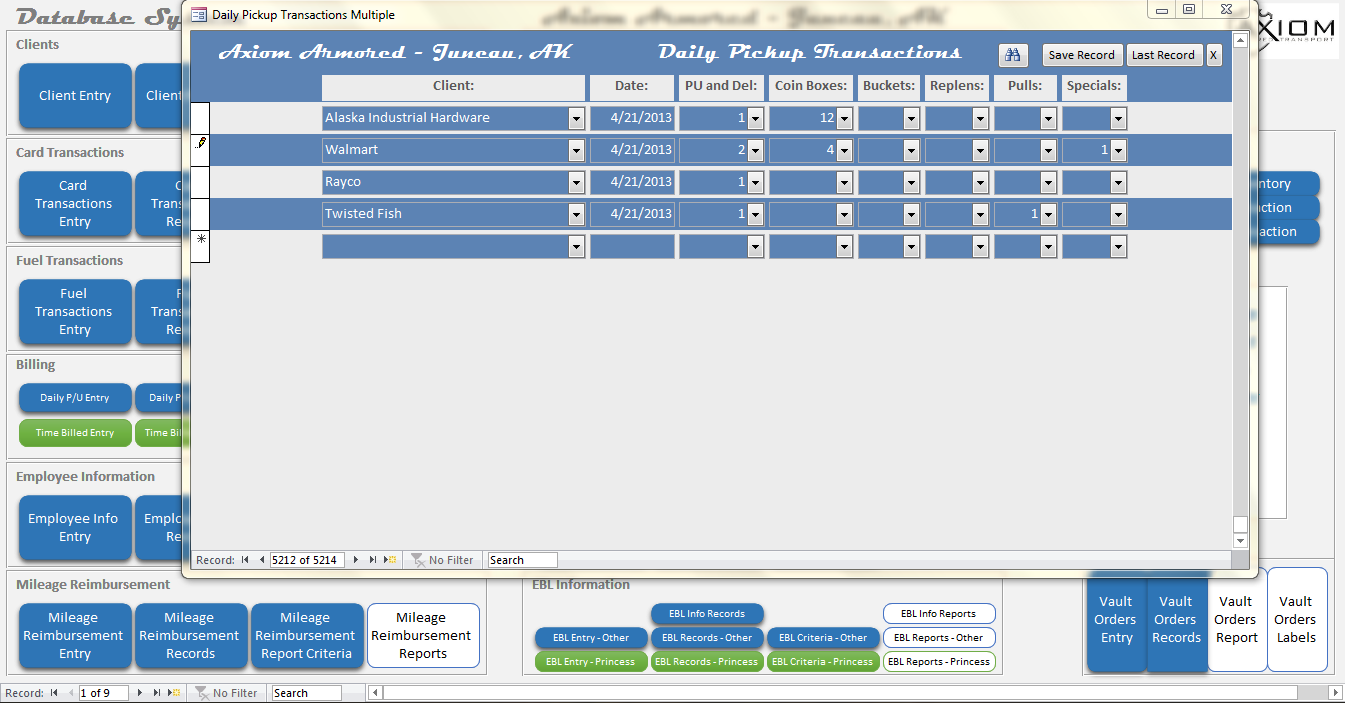Open Replens dropdown in Alaska Industrial Hardware row
Screen dimensions: 1345x703
tap(980, 119)
